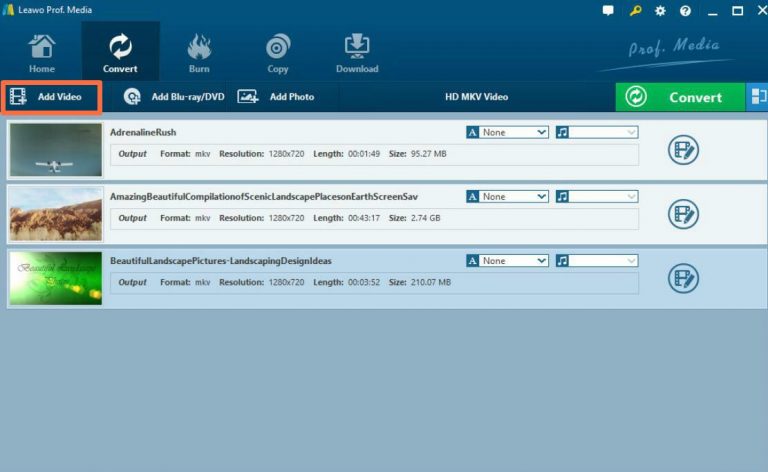The width and height of the screenshot is (768, 472).
Task: Open the Home module
Action: pos(42,52)
